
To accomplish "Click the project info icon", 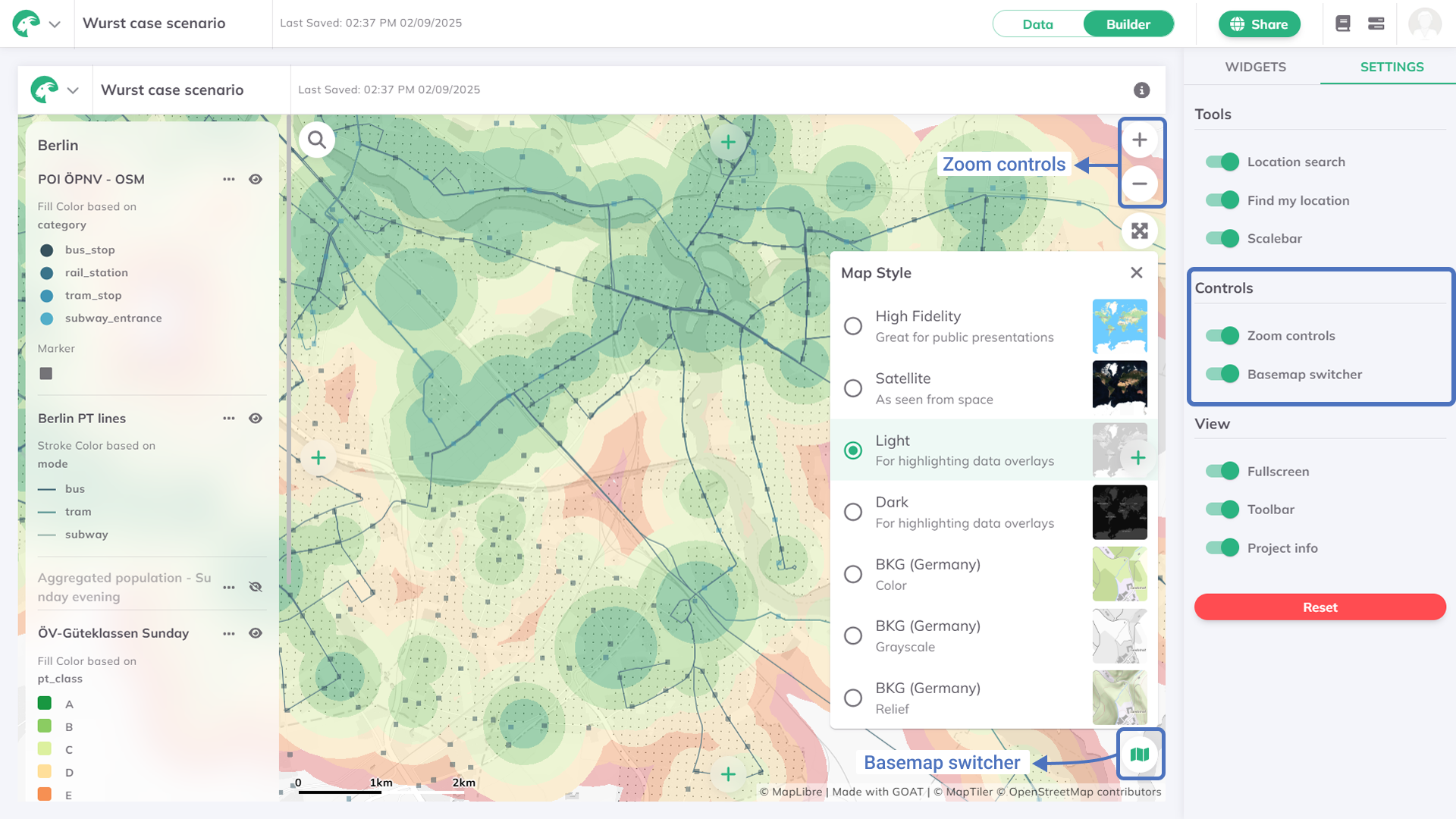I will pos(1141,90).
